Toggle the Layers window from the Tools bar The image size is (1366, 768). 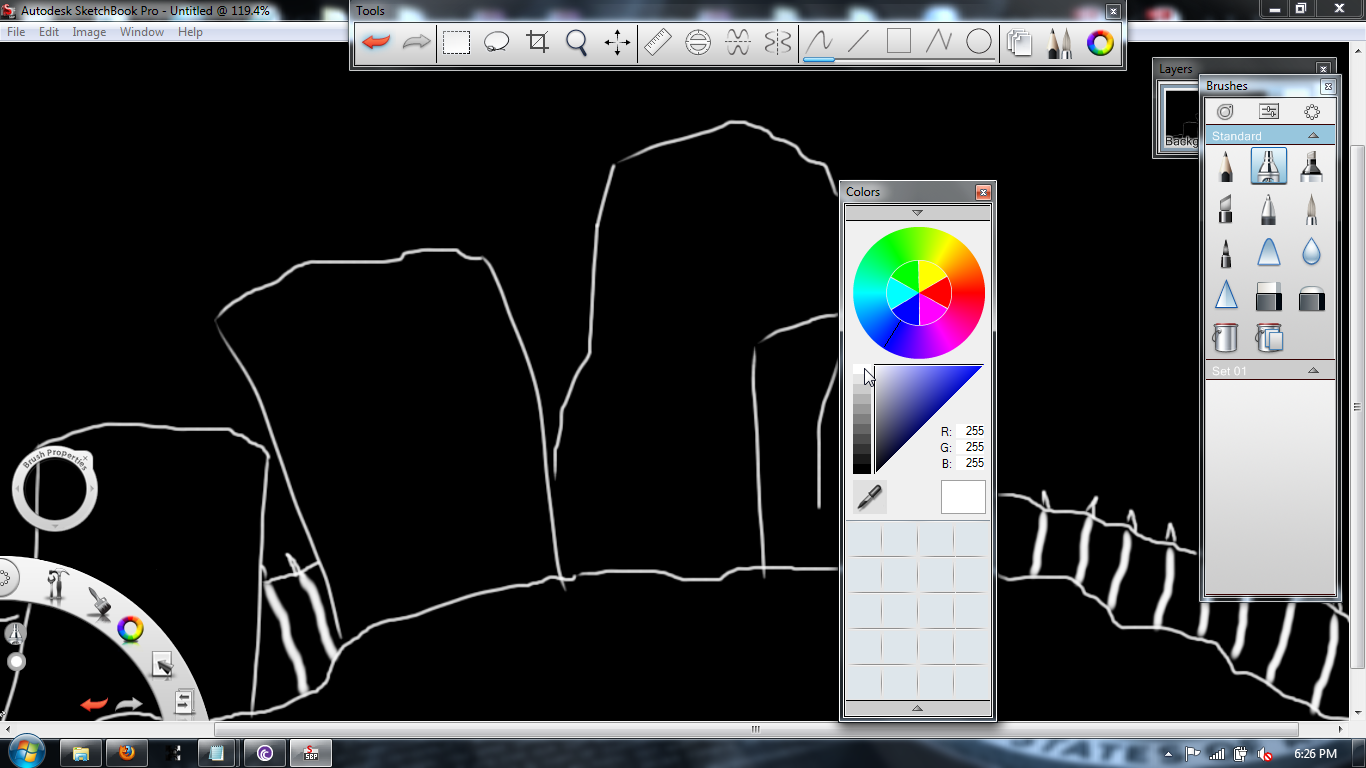(1020, 42)
